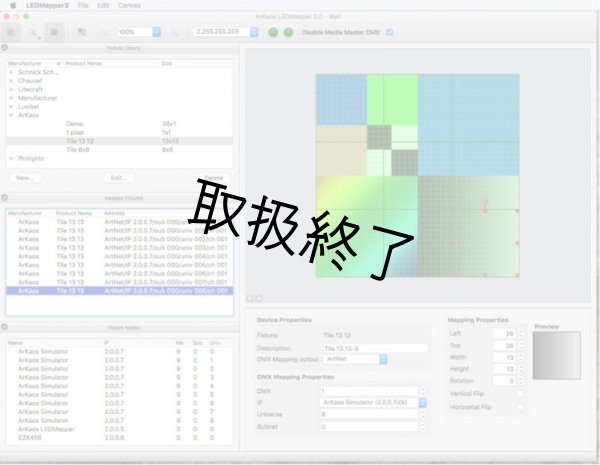Expand the Prolights manufacturer
600x465 pixels.
click(x=11, y=158)
